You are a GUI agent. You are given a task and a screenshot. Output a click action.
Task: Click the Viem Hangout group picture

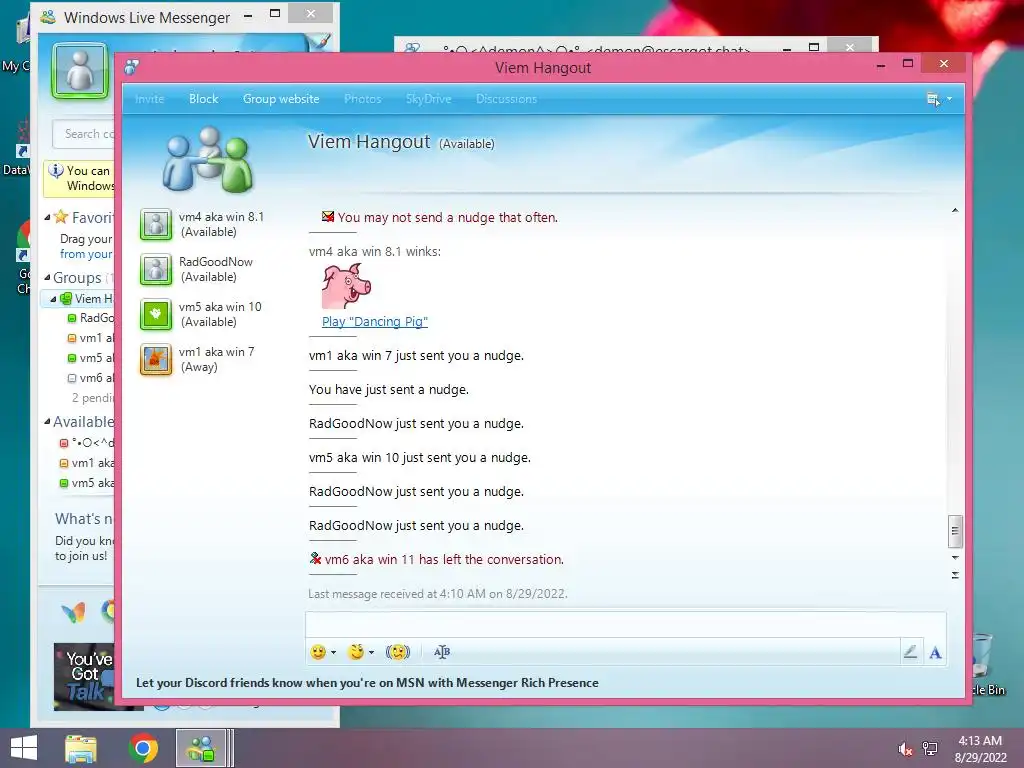point(208,159)
